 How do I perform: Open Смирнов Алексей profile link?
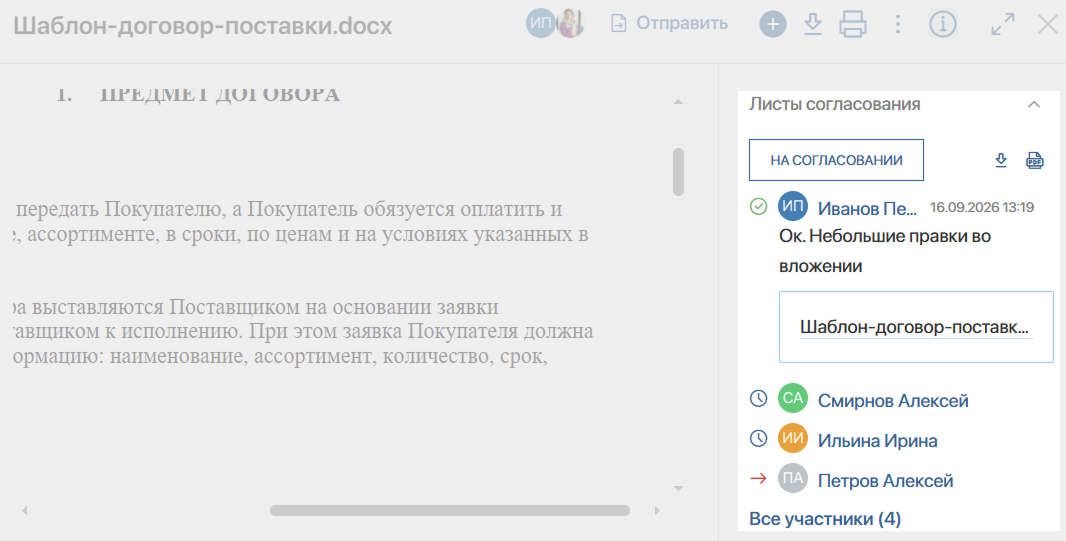tap(893, 401)
